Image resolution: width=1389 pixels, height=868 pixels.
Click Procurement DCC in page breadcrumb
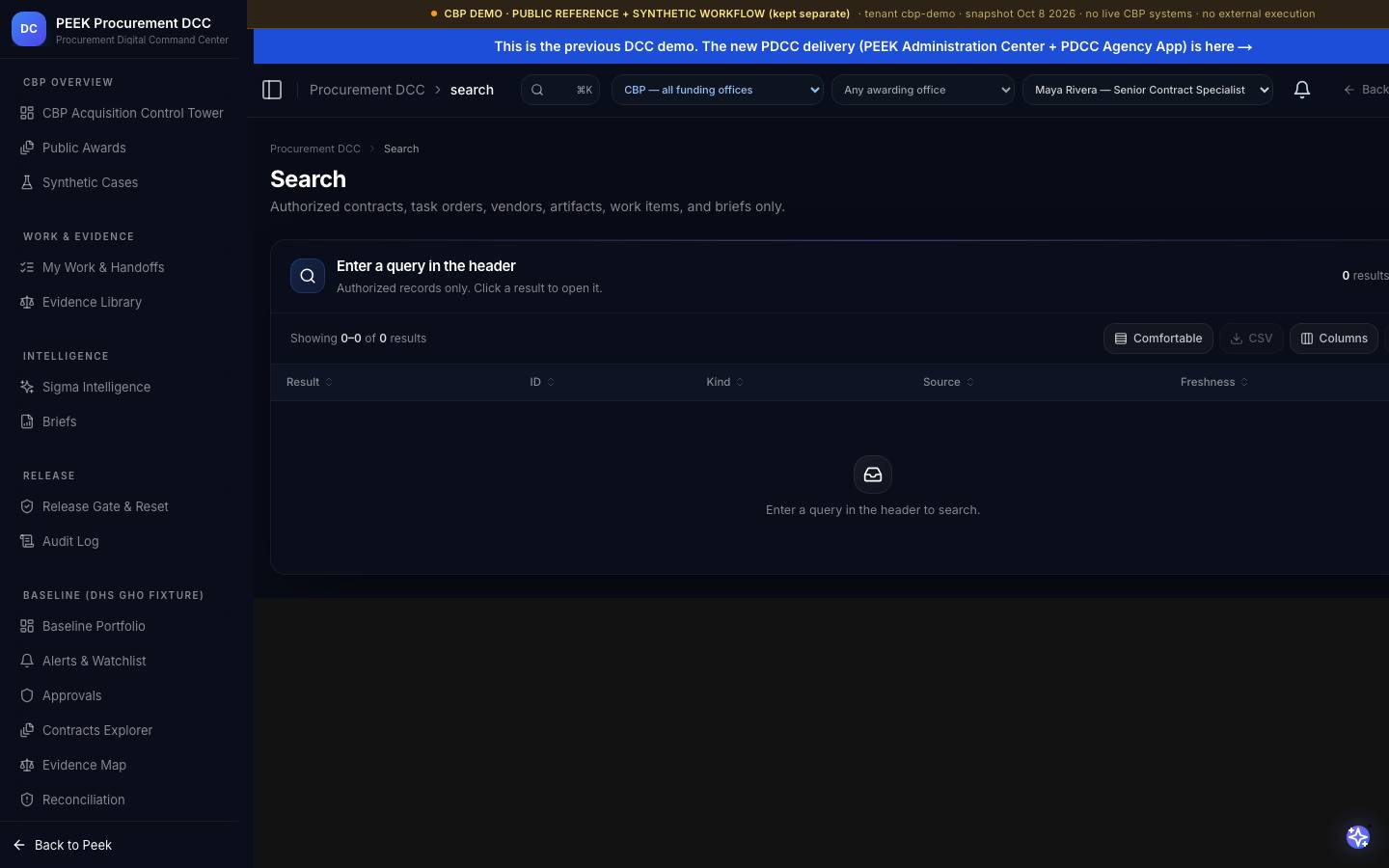(315, 149)
